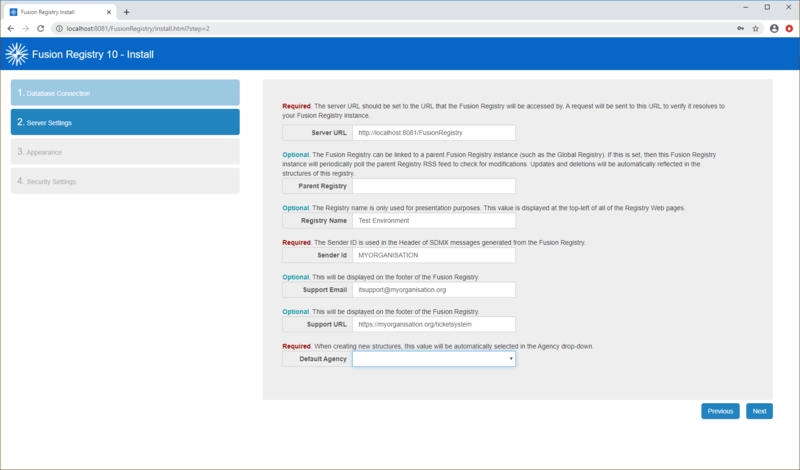Click the red extension icon in toolbar
Image resolution: width=800 pixels, height=470 pixels.
[x=789, y=29]
